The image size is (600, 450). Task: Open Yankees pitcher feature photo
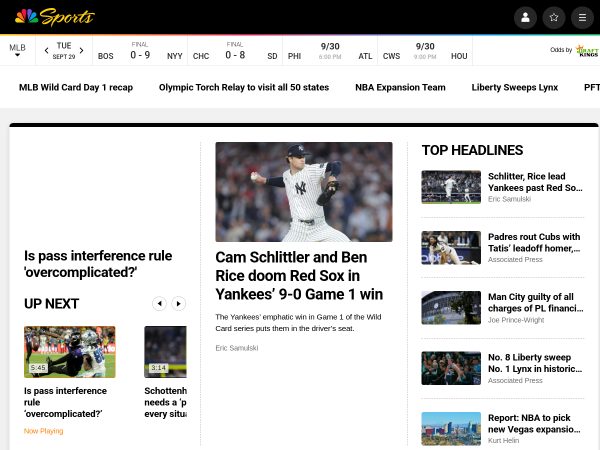tap(304, 192)
